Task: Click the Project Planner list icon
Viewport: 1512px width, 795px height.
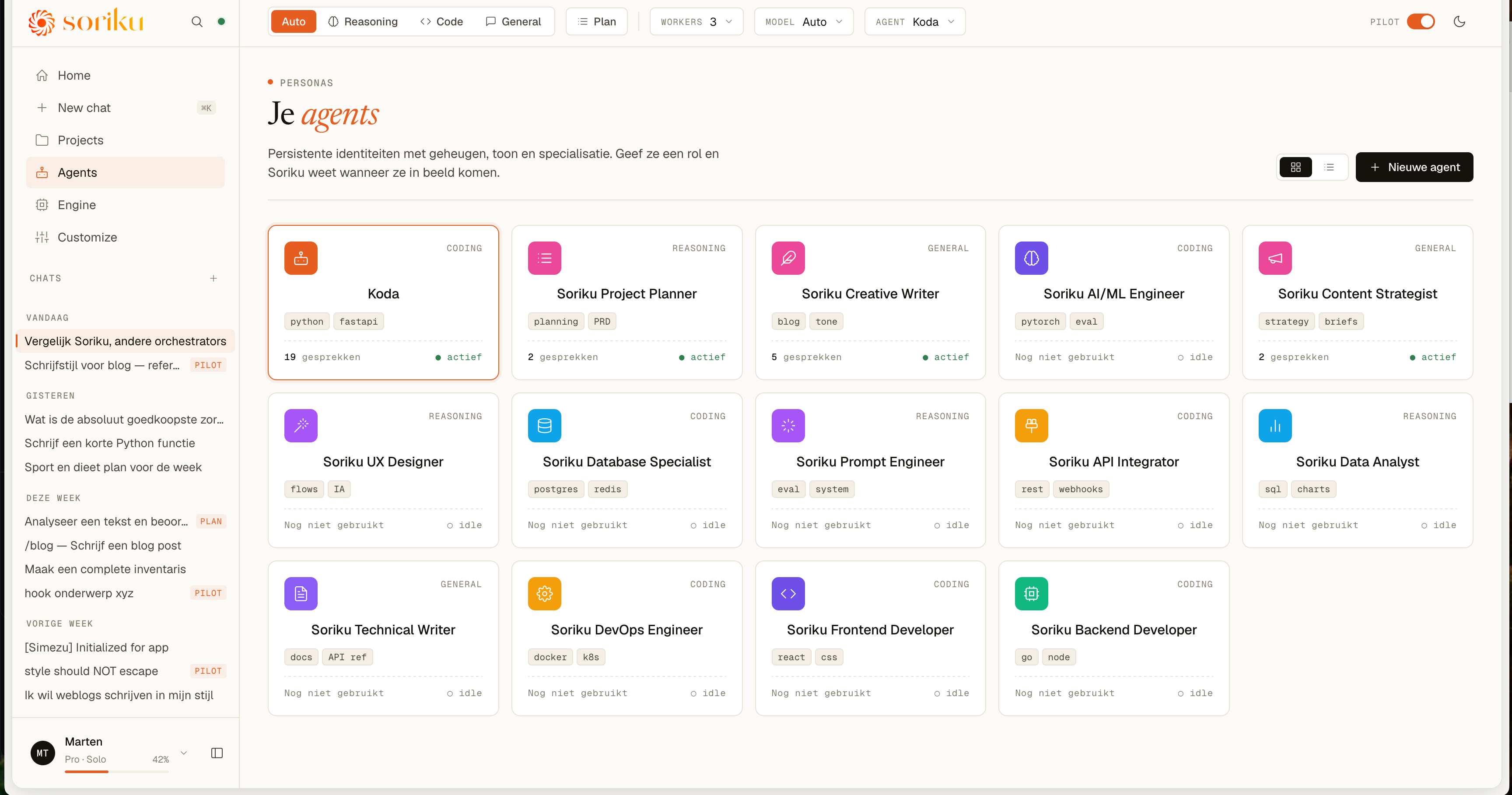Action: click(545, 258)
